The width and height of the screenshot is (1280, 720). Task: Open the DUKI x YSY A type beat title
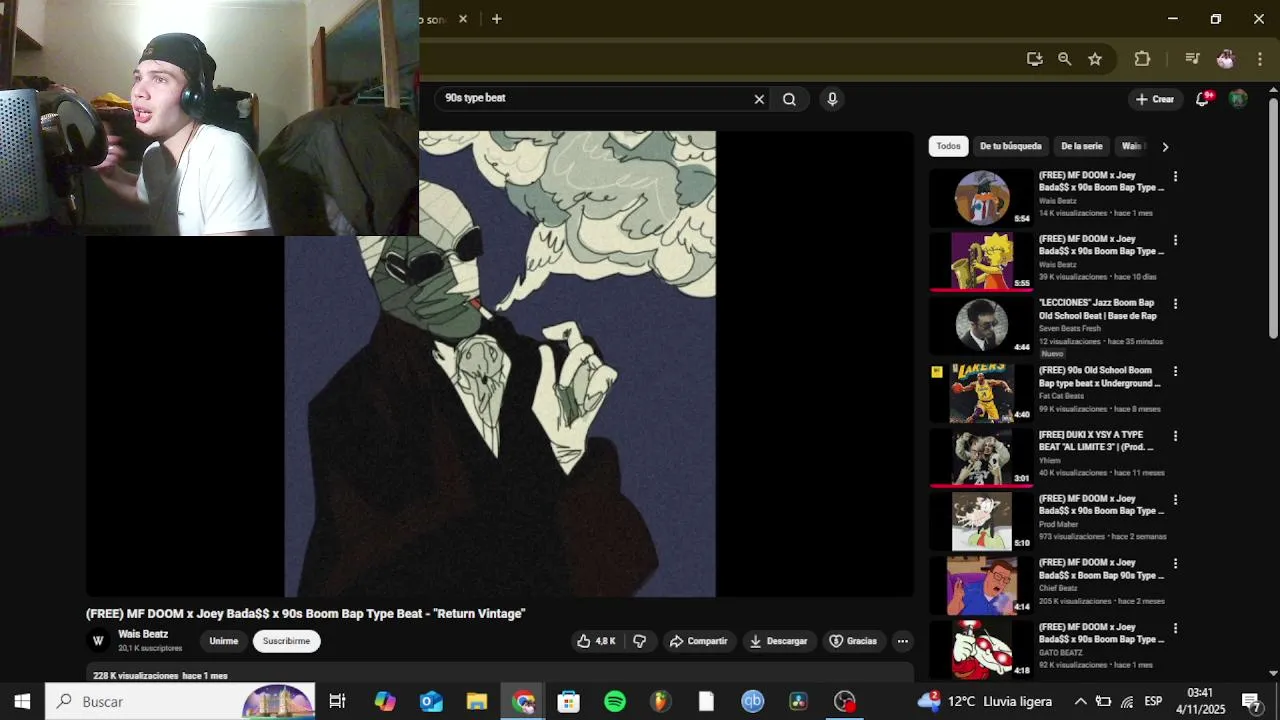pos(1096,441)
